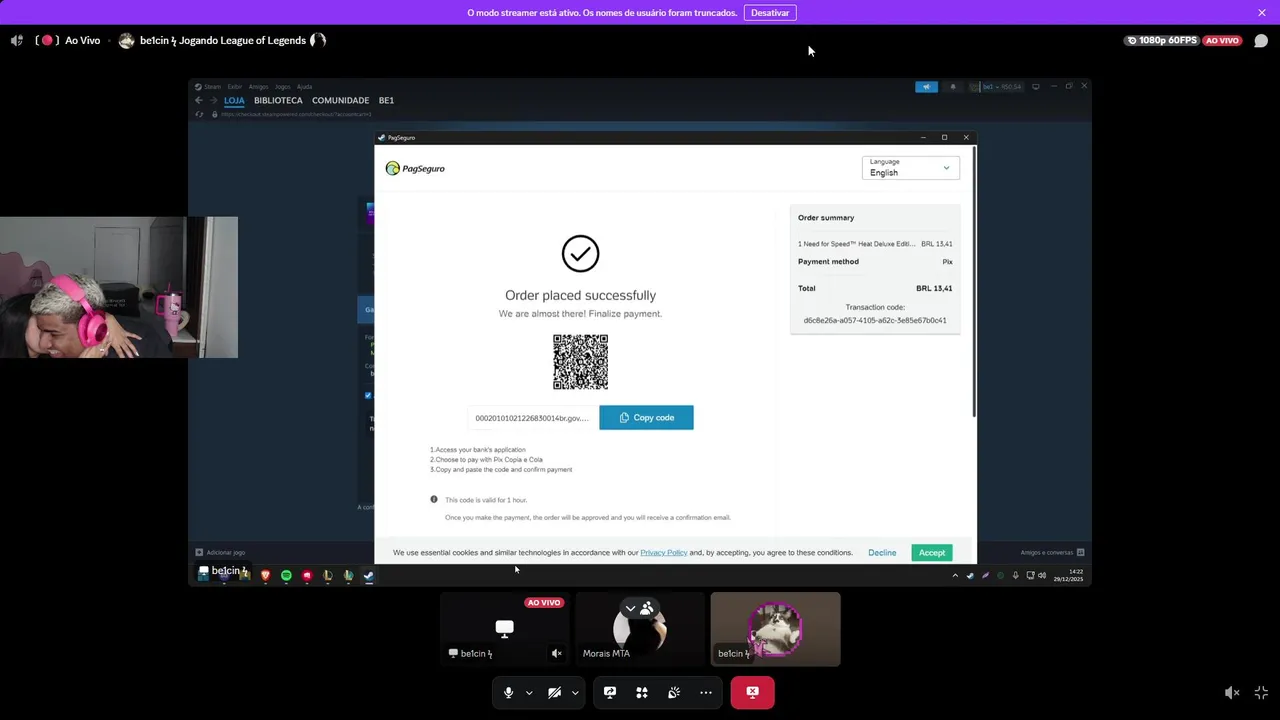This screenshot has width=1280, height=720.
Task: Open Steam announcements megaphone icon
Action: point(926,87)
